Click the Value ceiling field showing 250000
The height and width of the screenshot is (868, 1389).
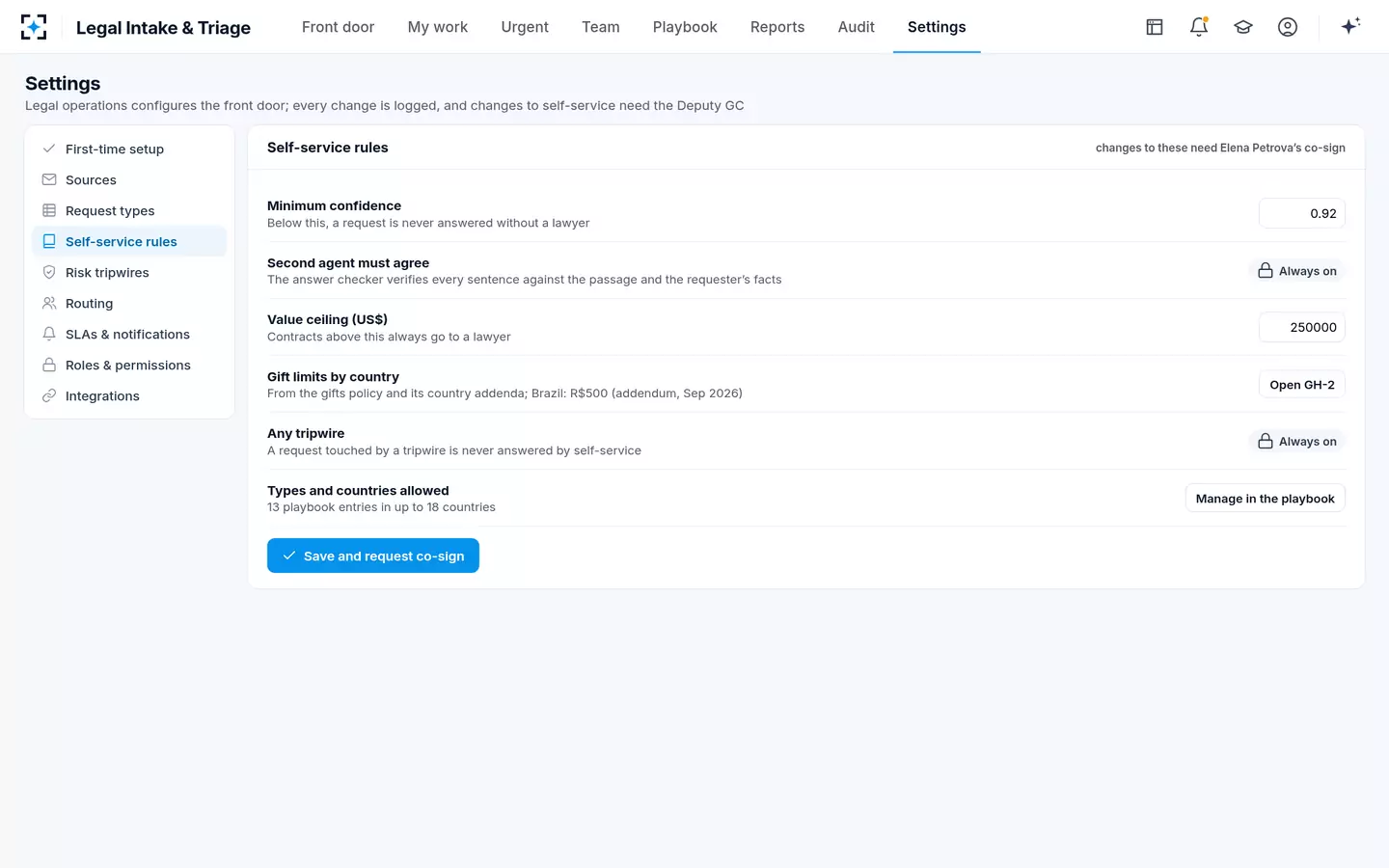[x=1302, y=327]
